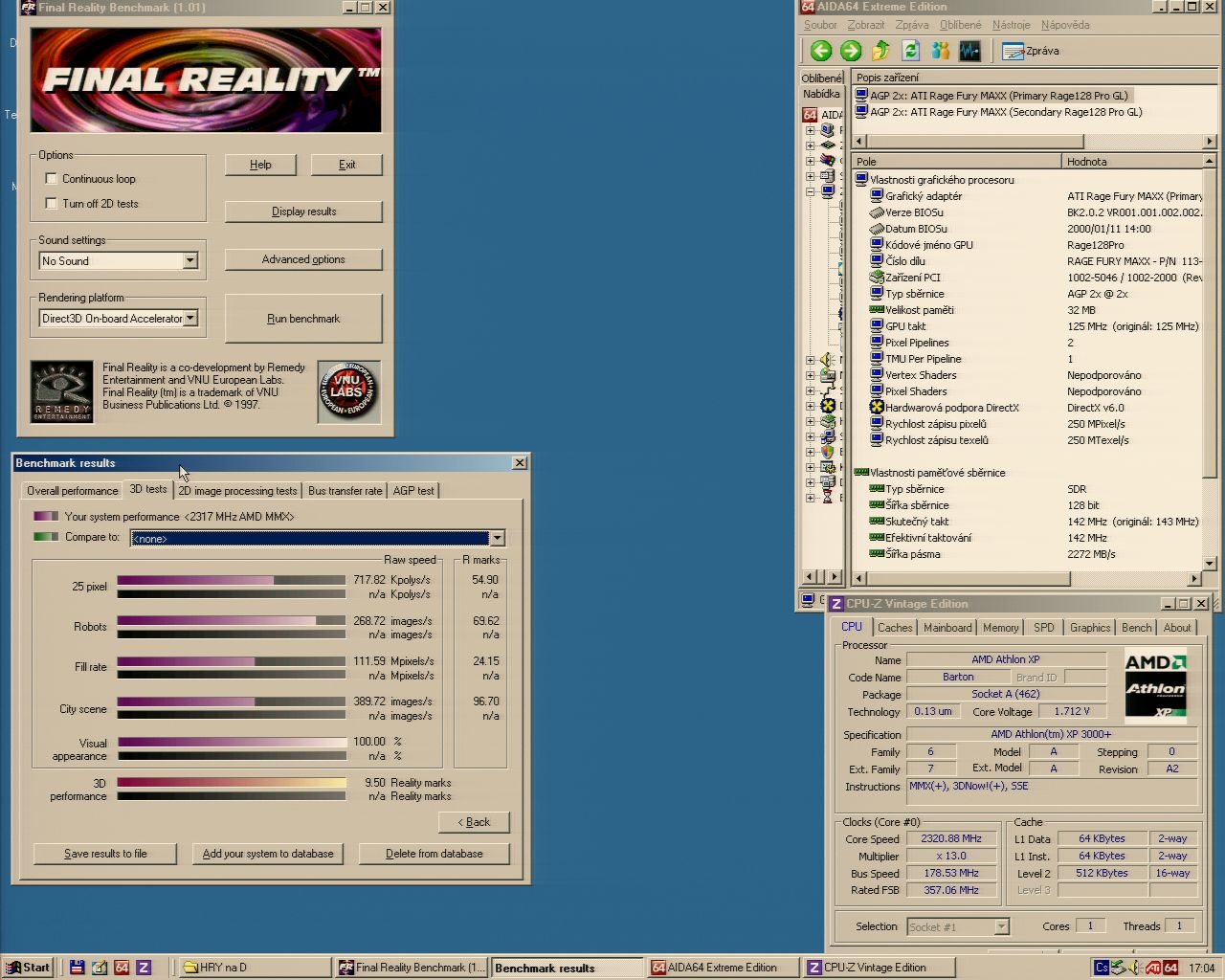Click the DirectX yellow X tree icon

point(828,406)
